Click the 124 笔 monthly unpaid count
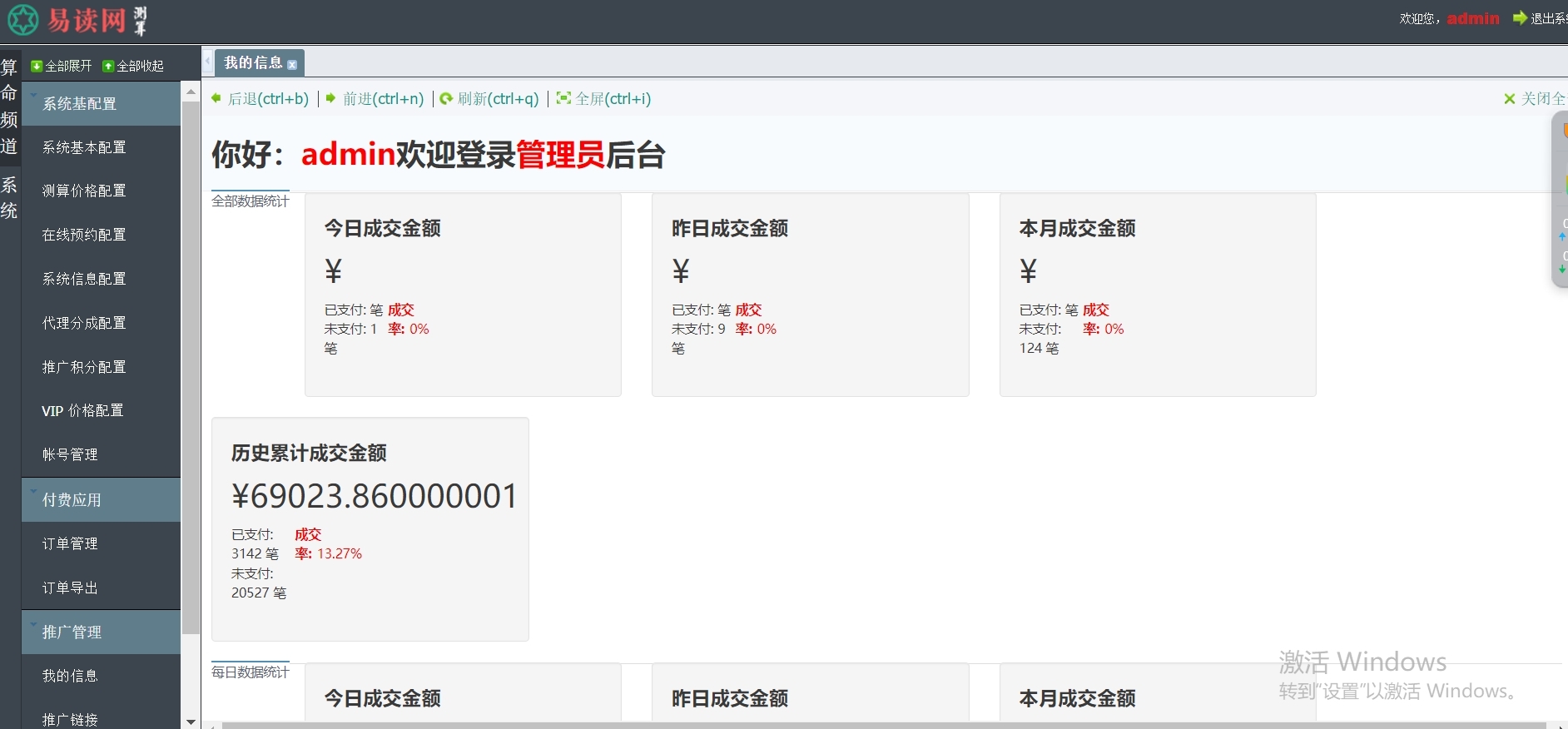This screenshot has height=729, width=1568. (1040, 348)
